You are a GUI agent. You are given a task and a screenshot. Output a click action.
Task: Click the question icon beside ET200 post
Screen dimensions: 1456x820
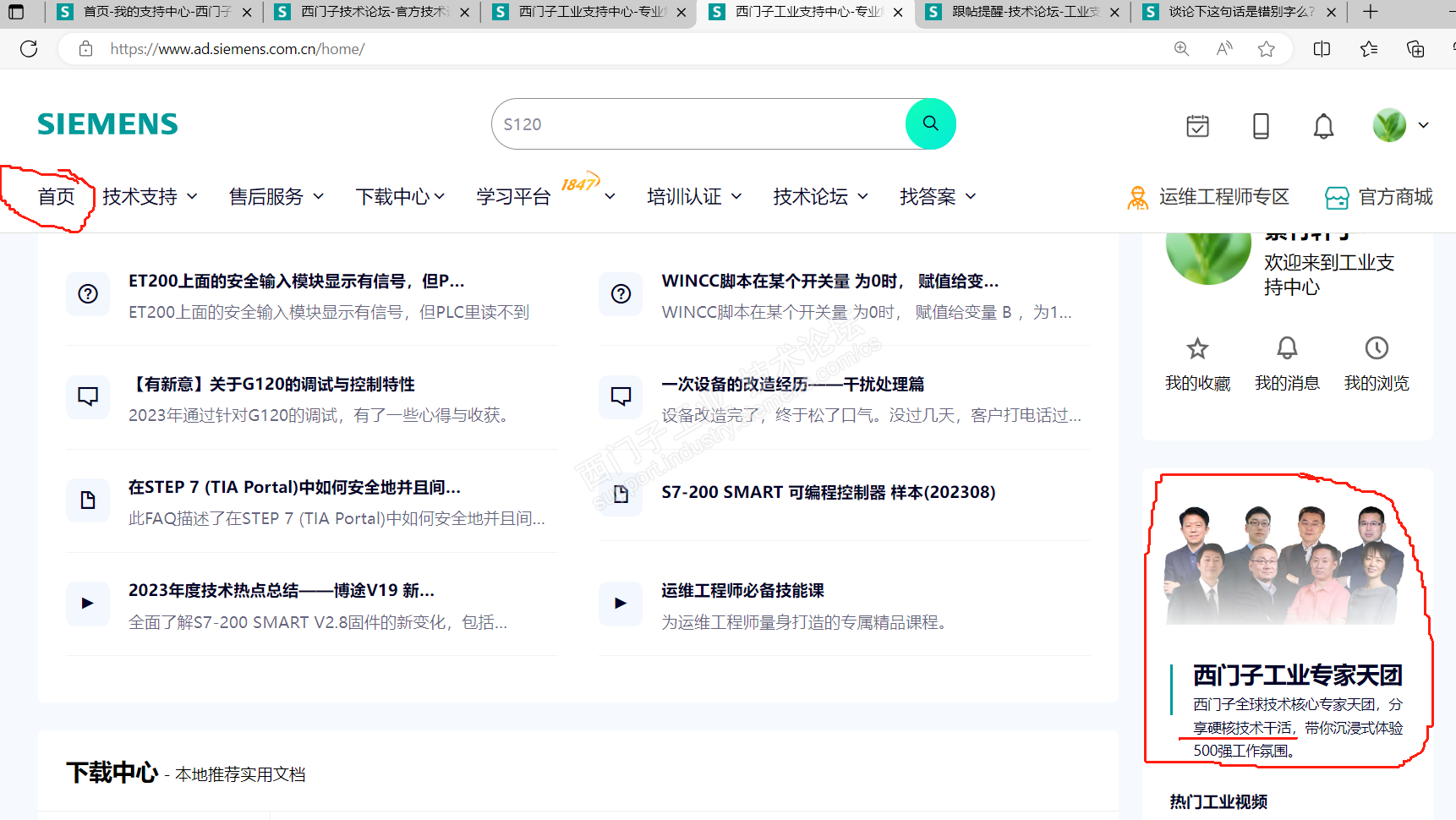pos(88,294)
